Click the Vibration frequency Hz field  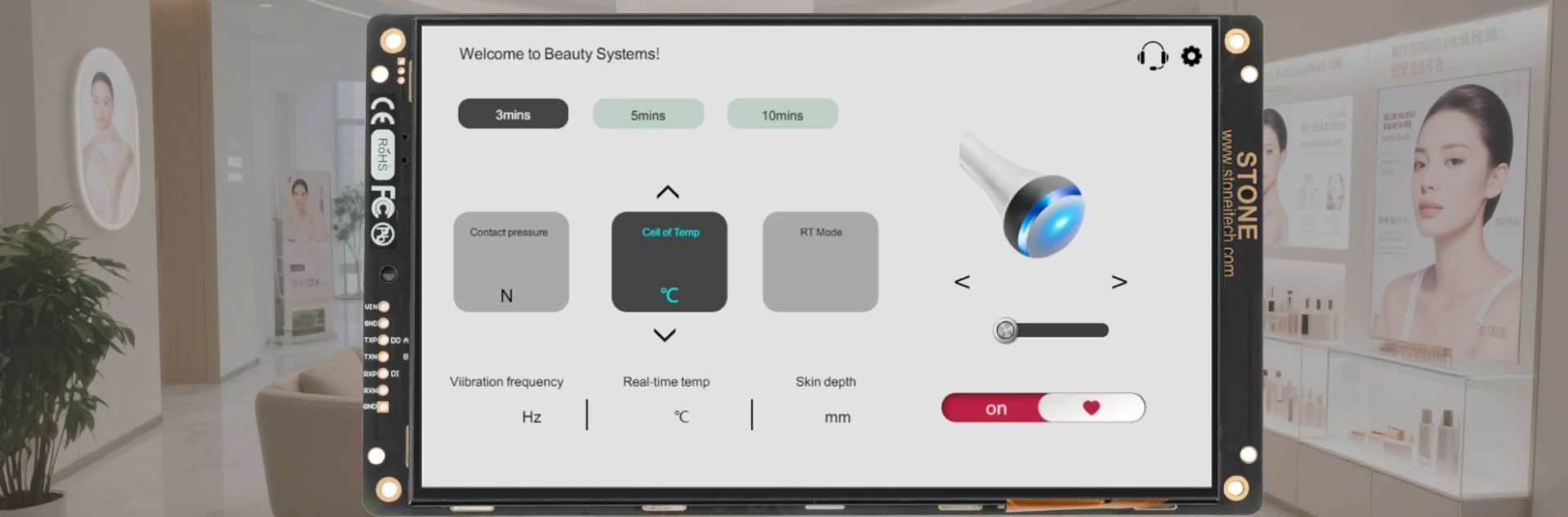click(531, 417)
